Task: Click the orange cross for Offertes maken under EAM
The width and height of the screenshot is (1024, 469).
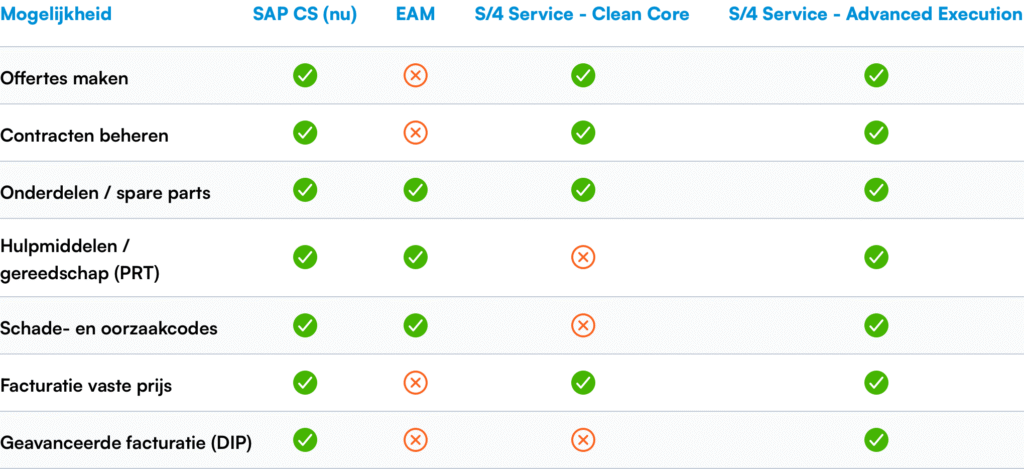Action: [415, 76]
